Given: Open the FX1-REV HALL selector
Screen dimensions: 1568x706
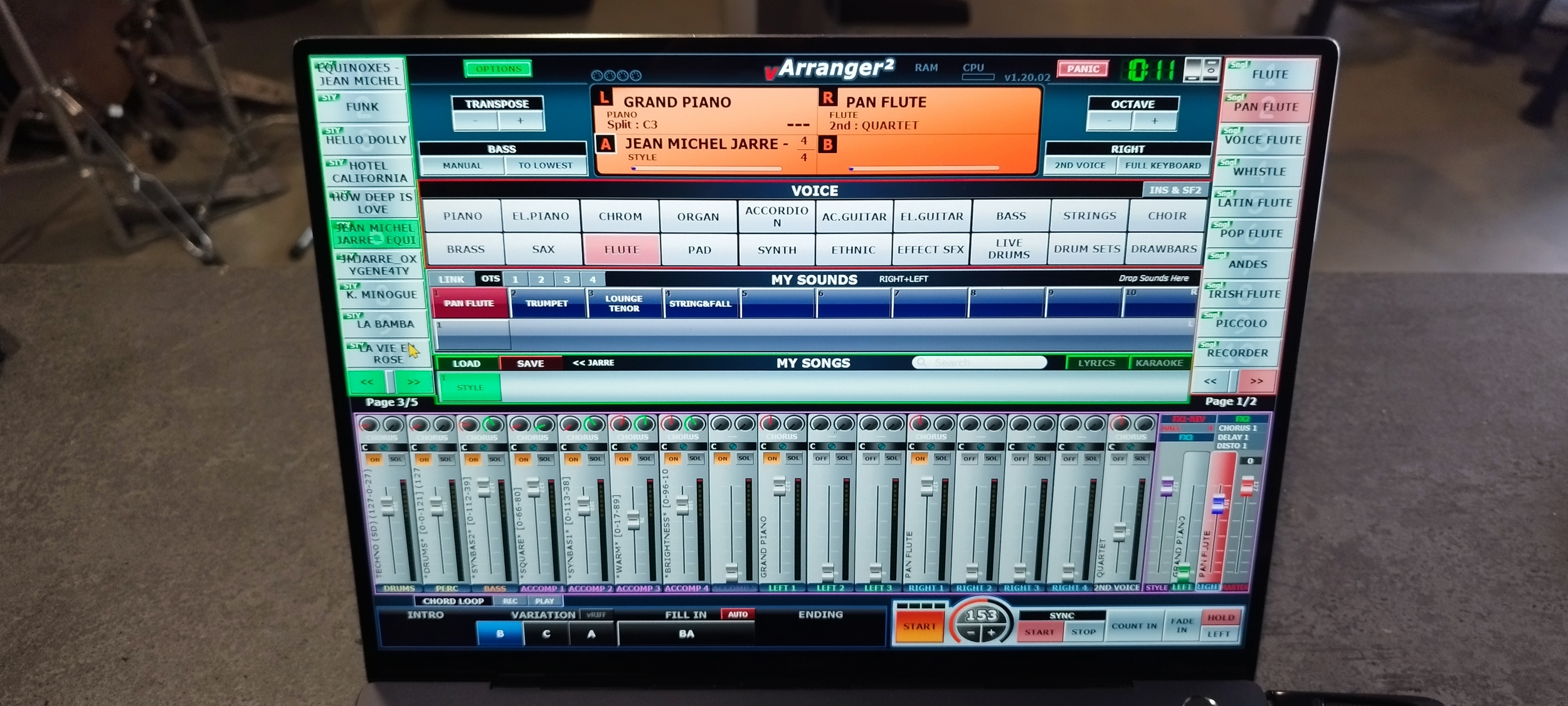Looking at the screenshot, I should point(1187,428).
